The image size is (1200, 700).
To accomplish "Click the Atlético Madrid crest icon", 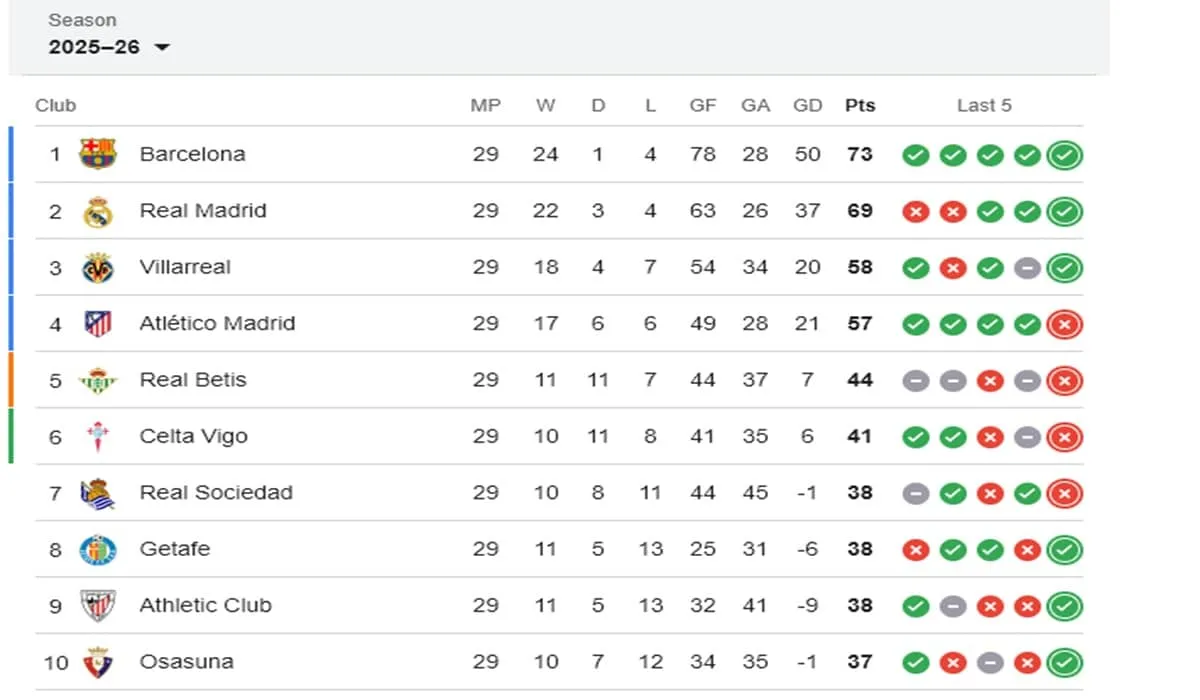I will point(98,324).
